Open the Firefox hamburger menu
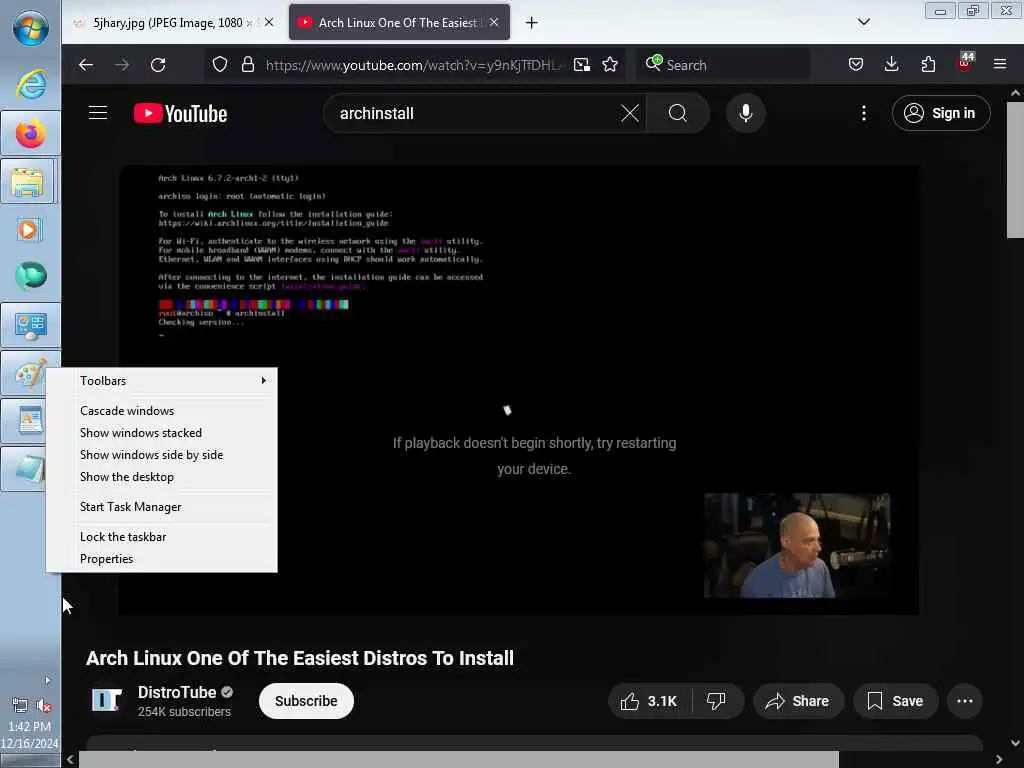 (1000, 65)
